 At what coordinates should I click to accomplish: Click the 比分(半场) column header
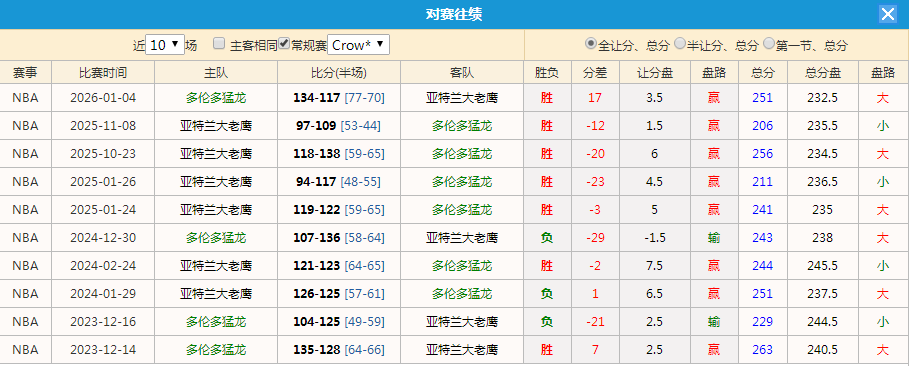(339, 73)
